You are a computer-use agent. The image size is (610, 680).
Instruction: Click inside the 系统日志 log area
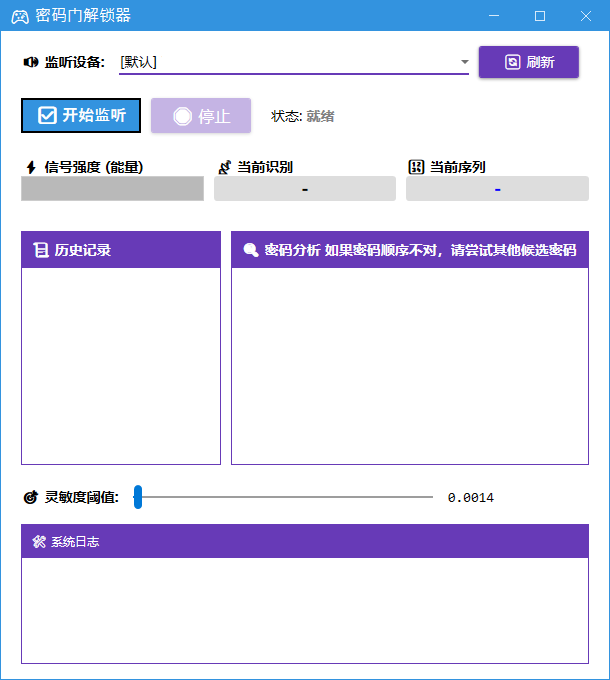tap(305, 610)
